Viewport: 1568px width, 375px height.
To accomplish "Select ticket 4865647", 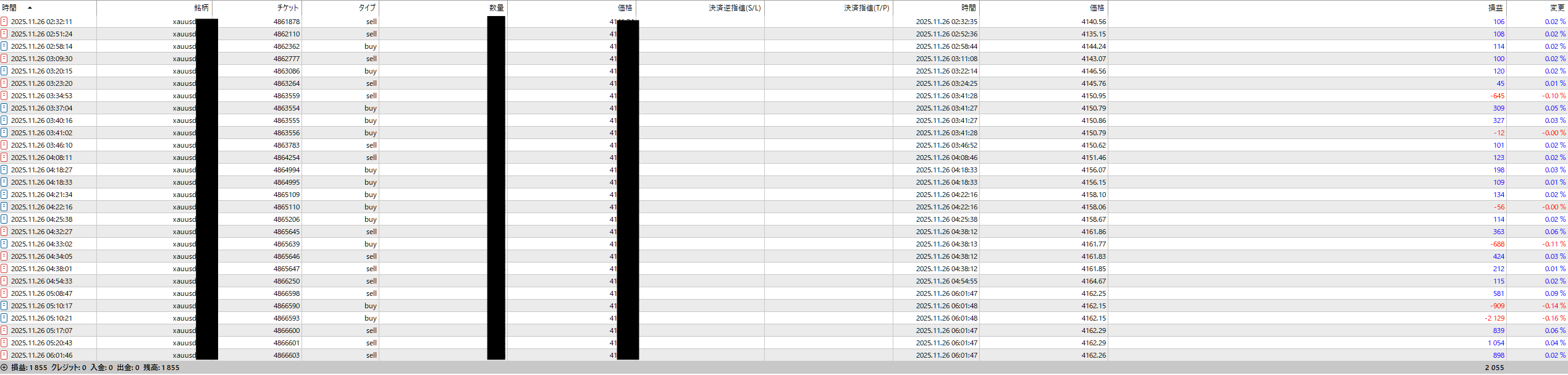I will [x=287, y=269].
